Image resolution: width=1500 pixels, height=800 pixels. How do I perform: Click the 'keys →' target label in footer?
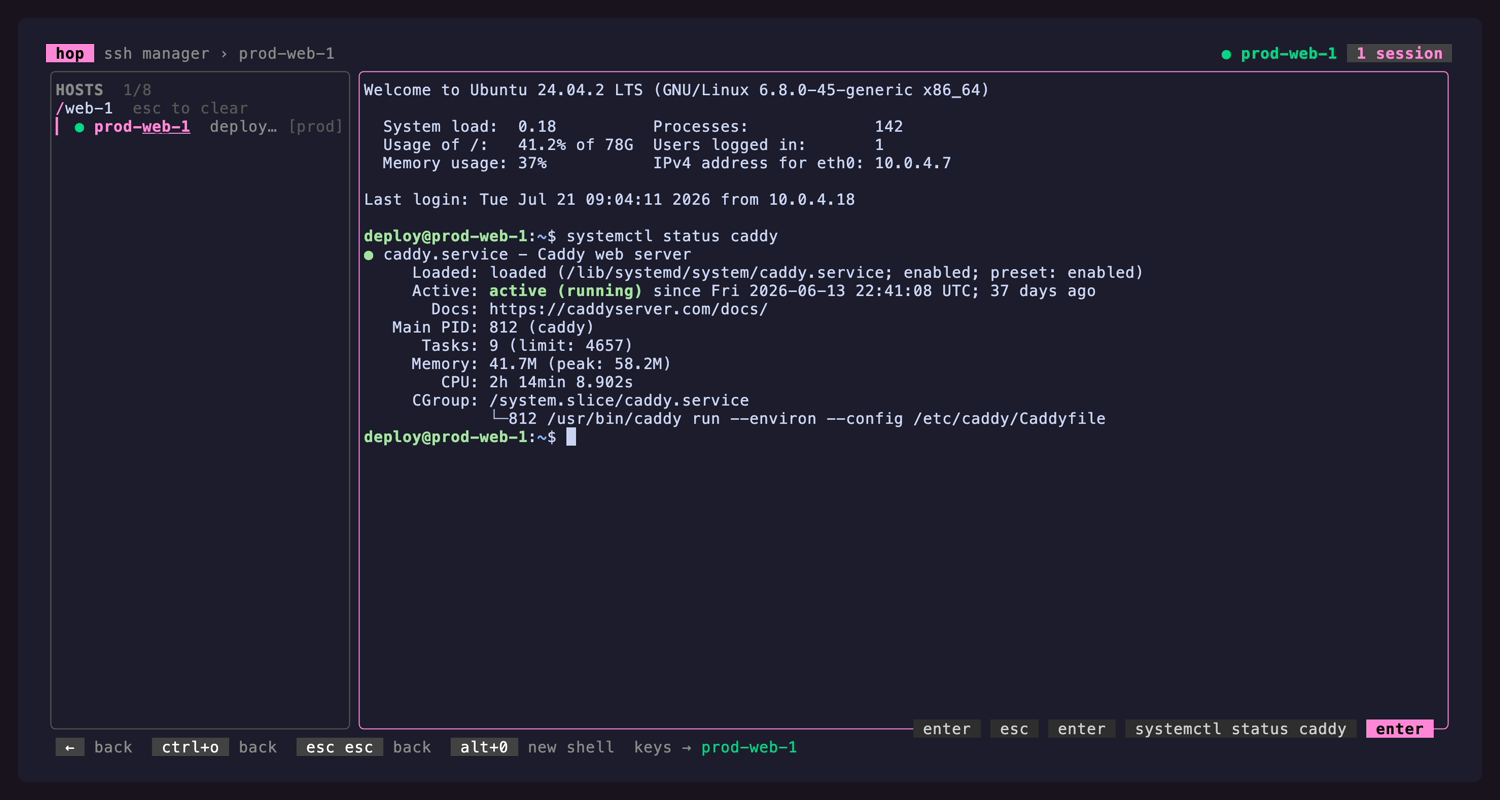click(662, 747)
